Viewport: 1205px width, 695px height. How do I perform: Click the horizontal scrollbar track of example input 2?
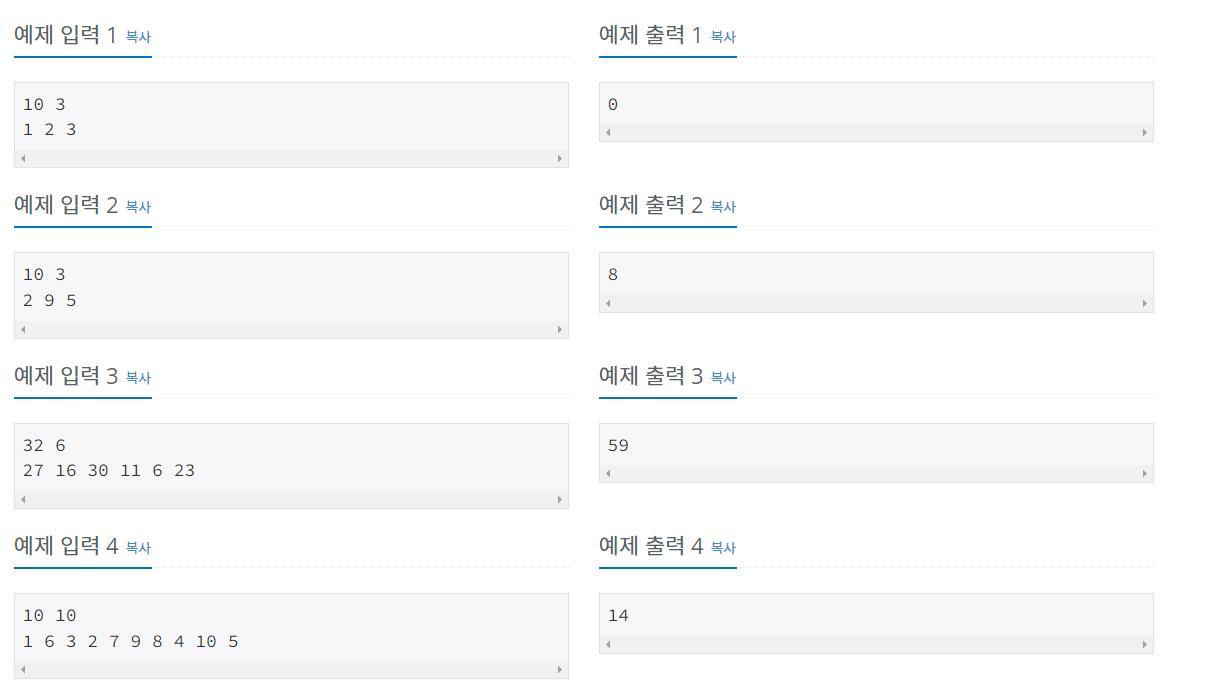pos(291,329)
